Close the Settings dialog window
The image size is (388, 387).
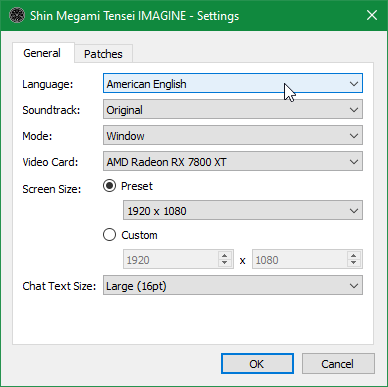click(x=372, y=15)
